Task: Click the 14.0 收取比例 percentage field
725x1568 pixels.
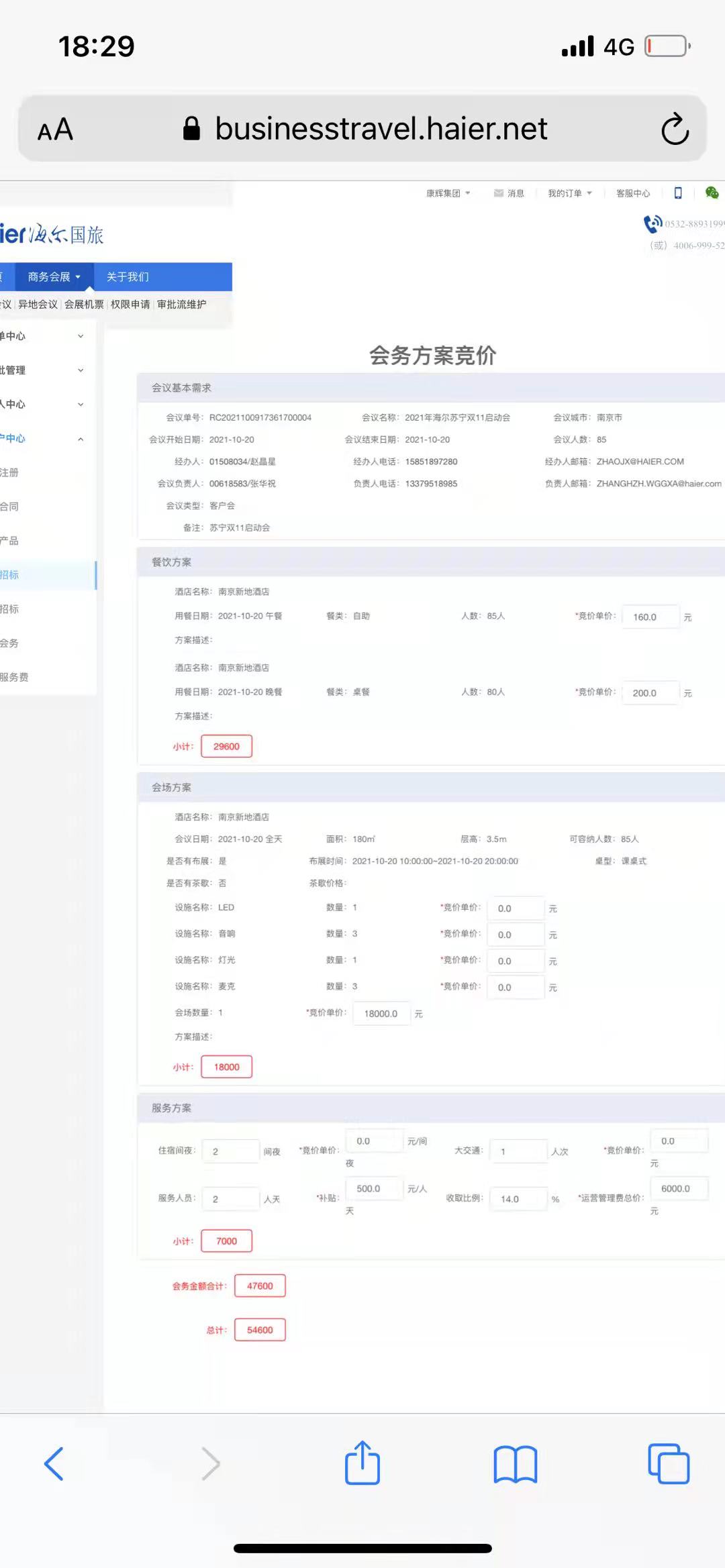Action: tap(518, 1199)
